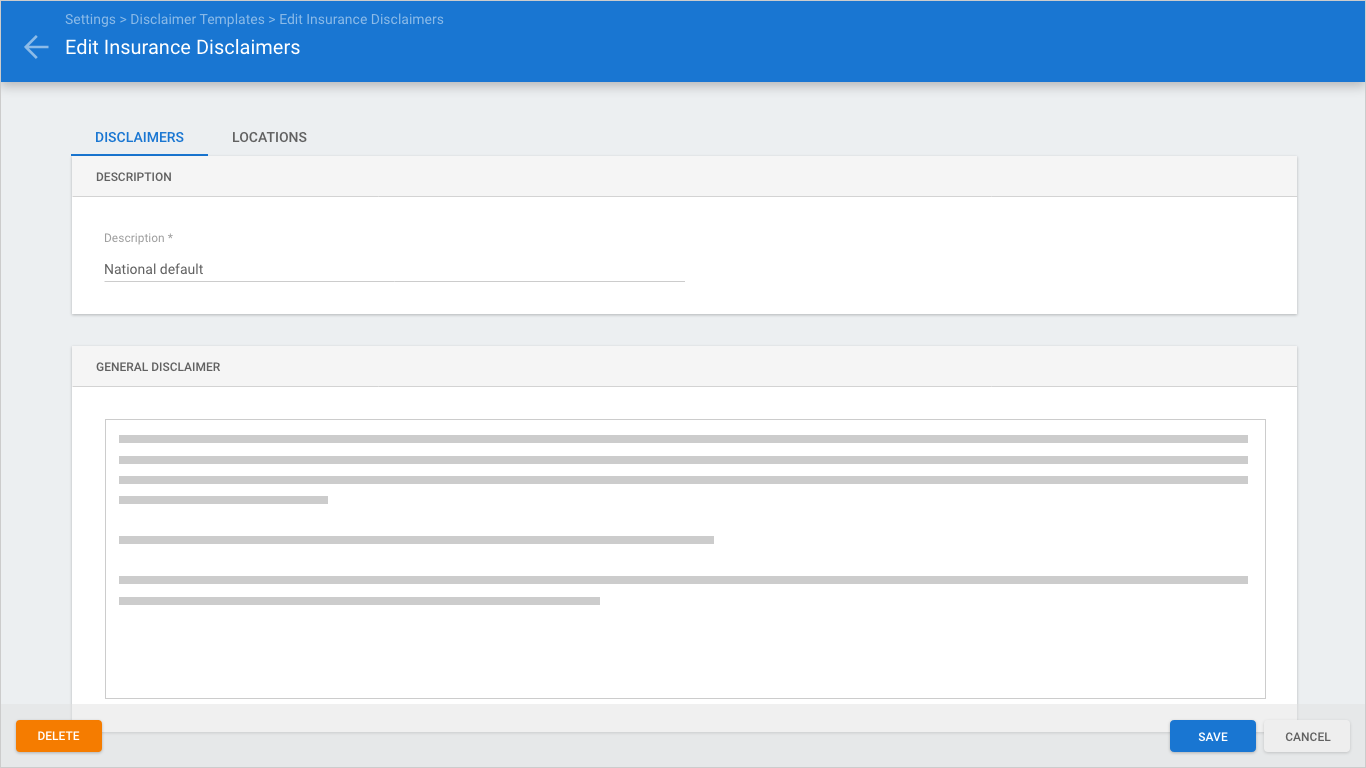Click the final short line of disclaimer text
Screen dimensions: 1366x768
pos(359,601)
